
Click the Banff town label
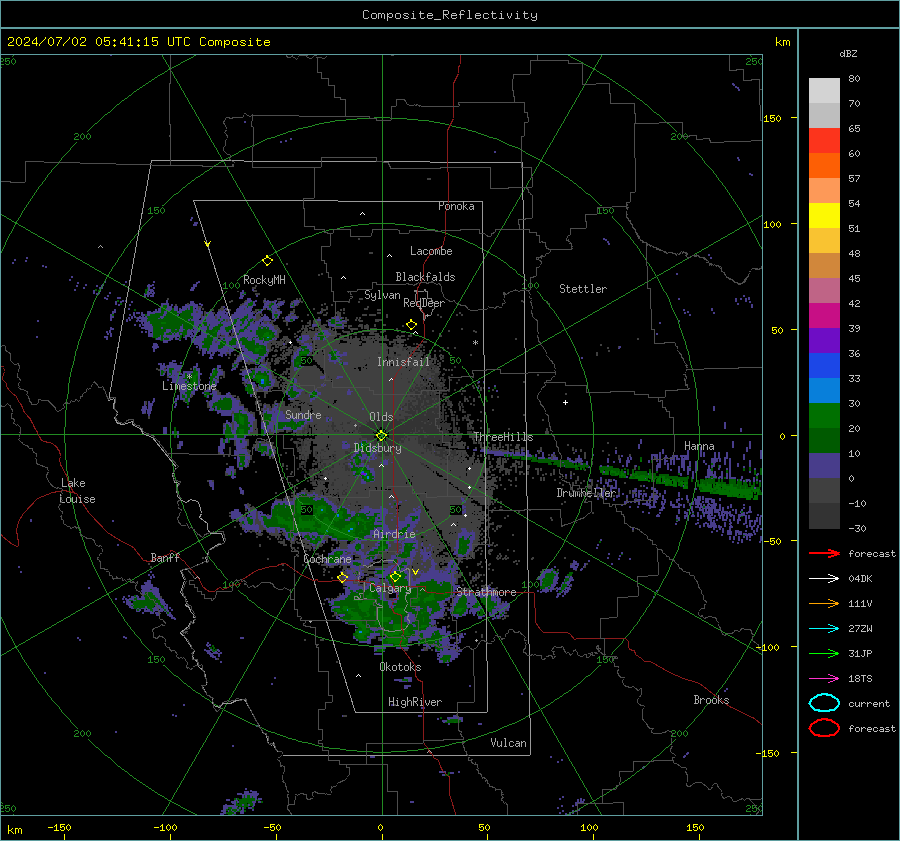tap(165, 557)
